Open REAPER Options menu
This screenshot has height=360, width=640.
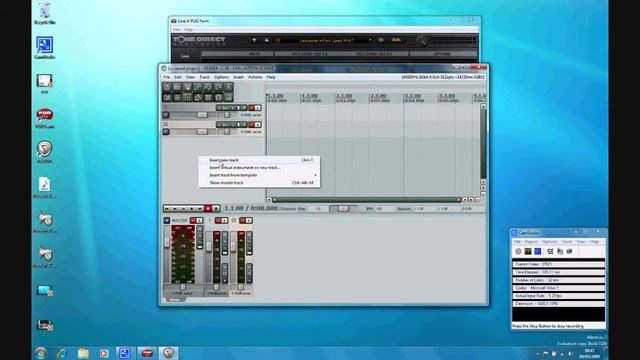tap(221, 77)
